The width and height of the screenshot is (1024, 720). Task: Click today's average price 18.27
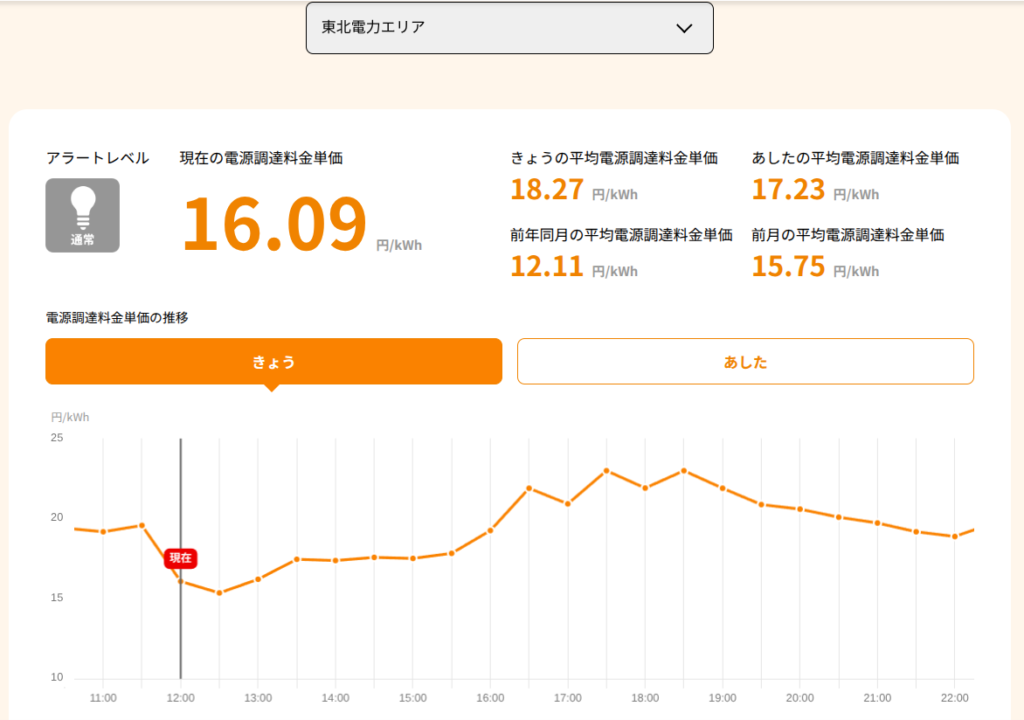pyautogui.click(x=547, y=189)
